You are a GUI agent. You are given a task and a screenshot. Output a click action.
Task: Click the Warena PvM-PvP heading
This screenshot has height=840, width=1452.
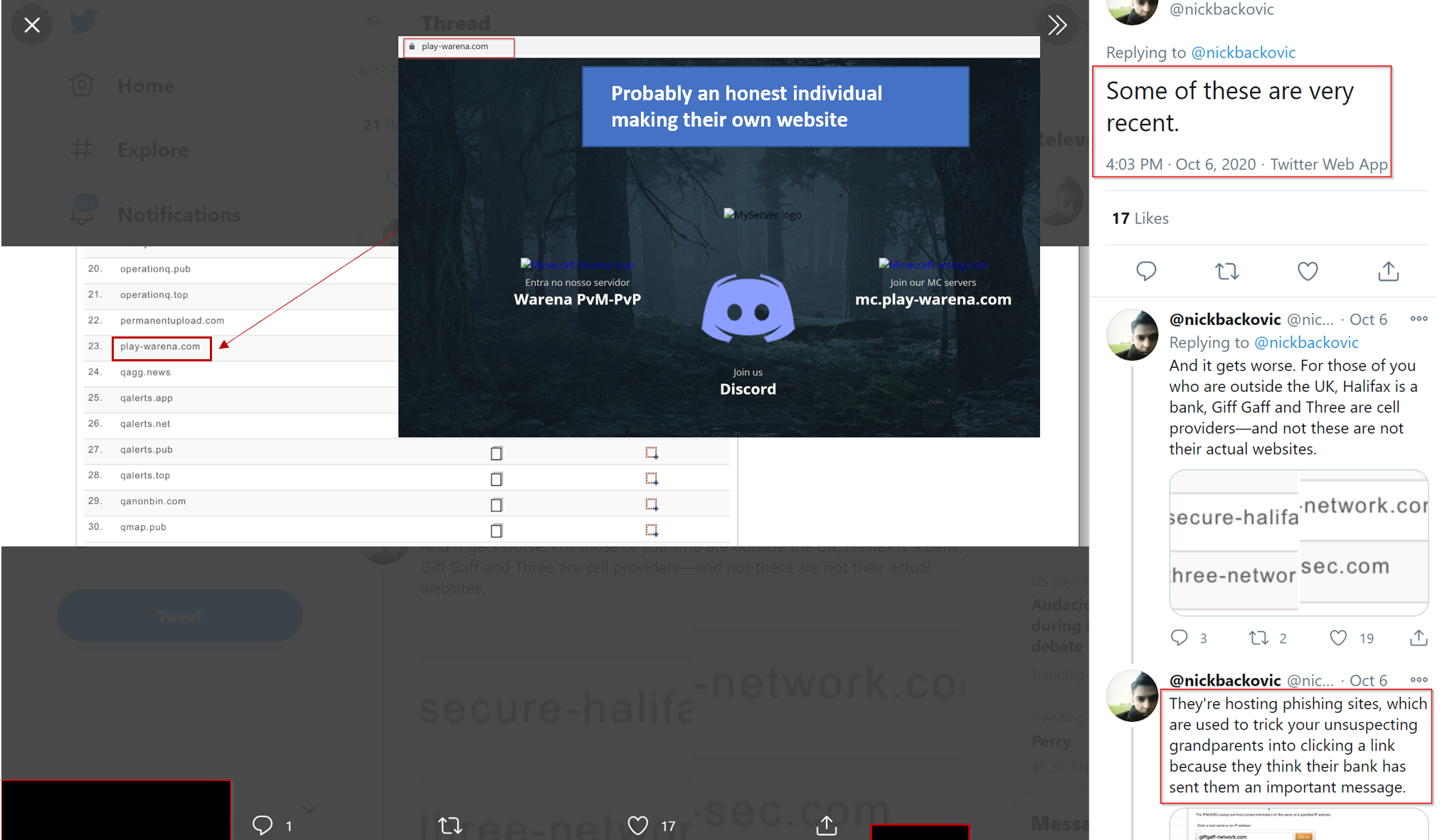click(577, 299)
